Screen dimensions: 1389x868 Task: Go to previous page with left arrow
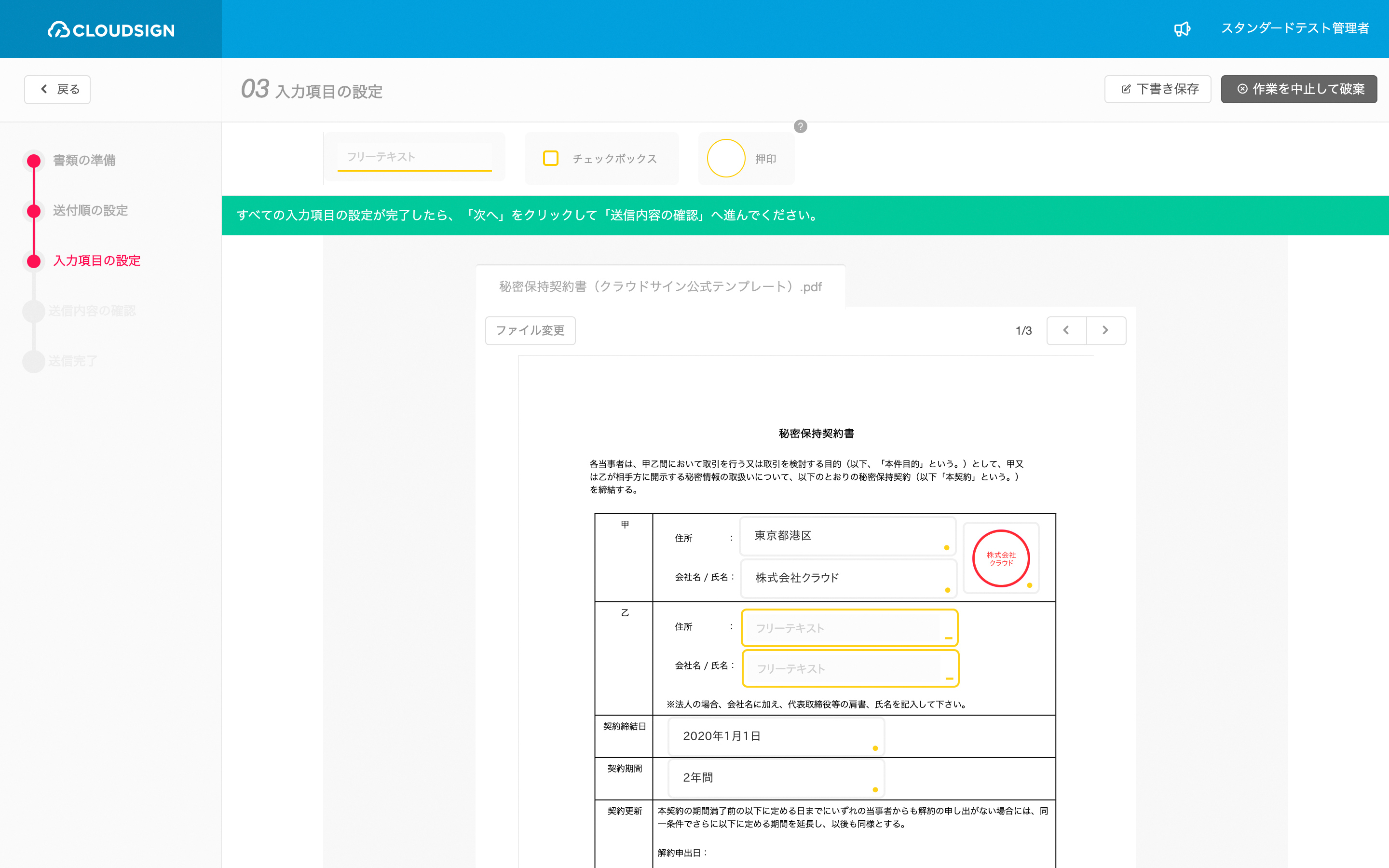click(1066, 330)
